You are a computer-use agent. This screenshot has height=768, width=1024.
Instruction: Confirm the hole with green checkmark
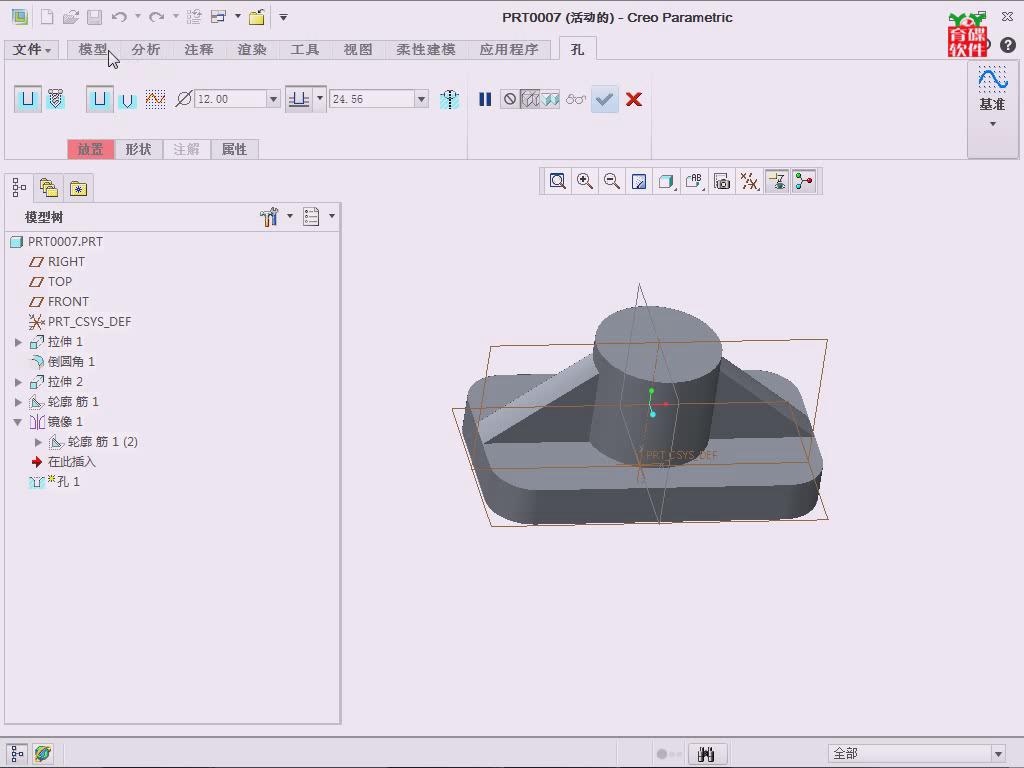pos(605,99)
